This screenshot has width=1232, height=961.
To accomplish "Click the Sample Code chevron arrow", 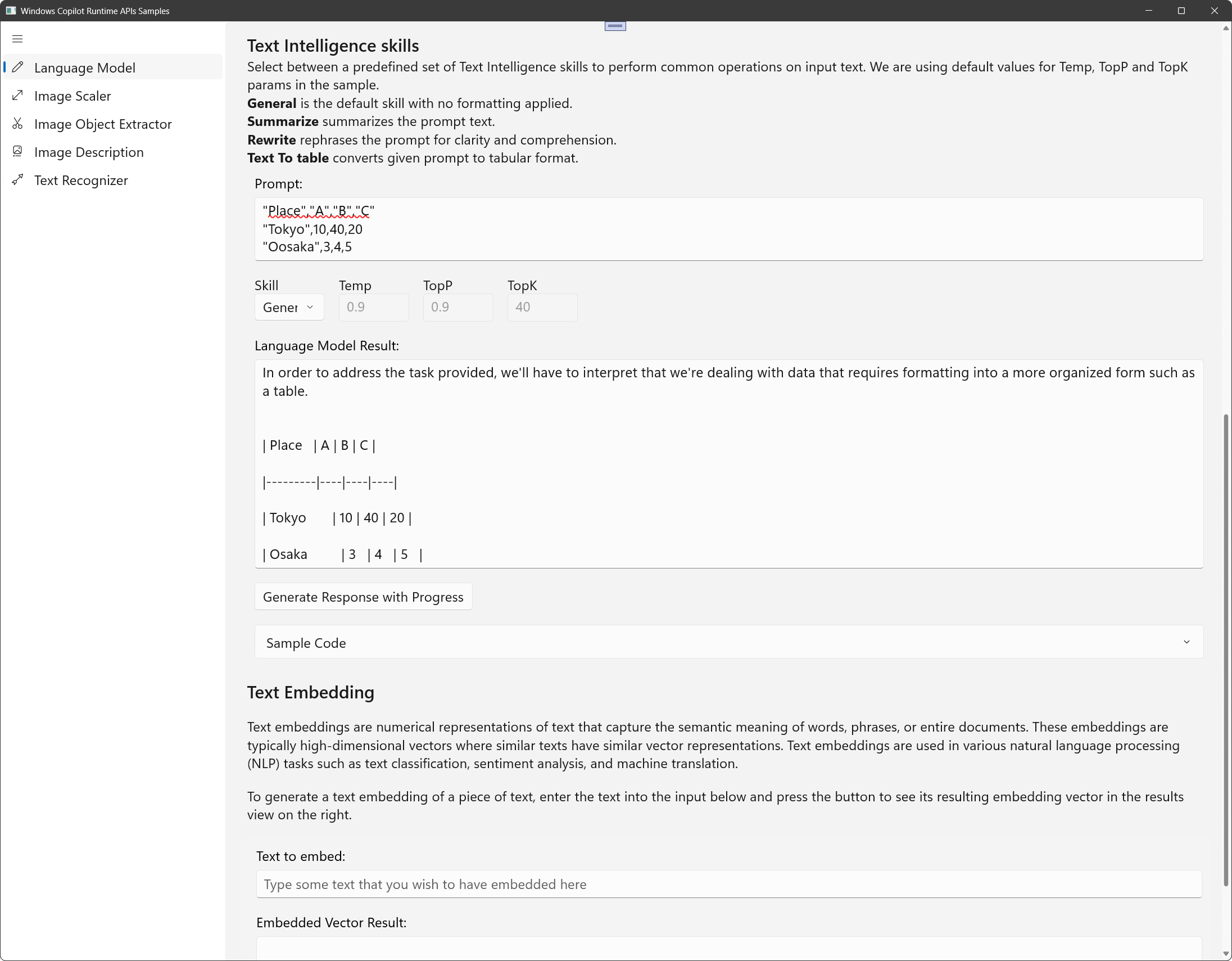I will pos(1186,642).
